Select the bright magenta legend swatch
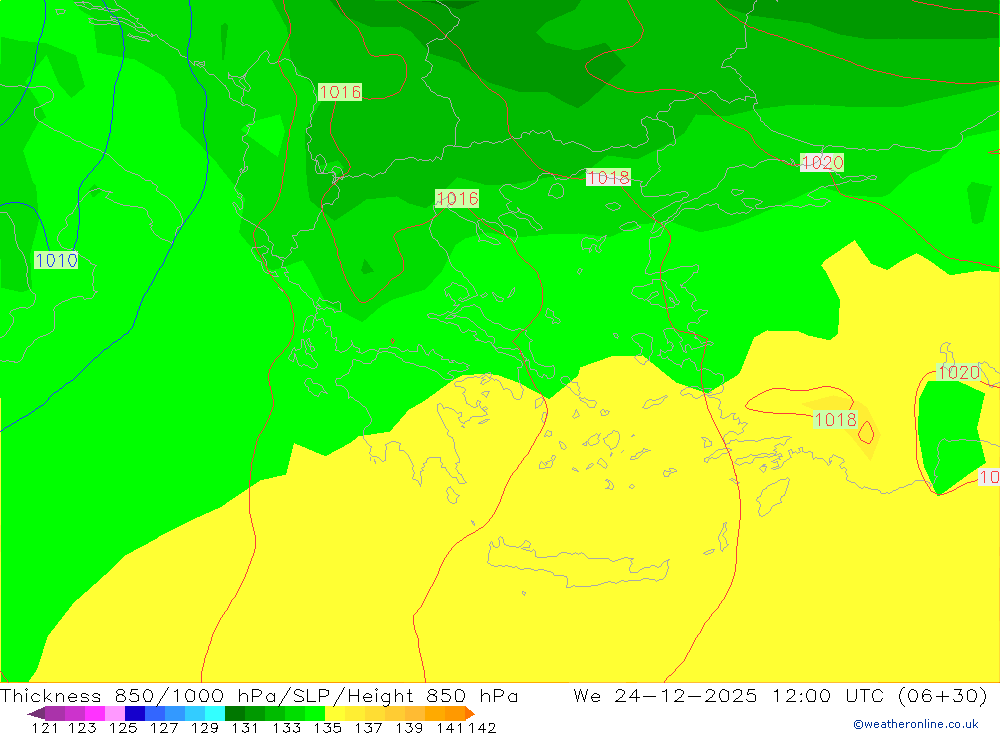The image size is (1000, 733). tap(94, 713)
